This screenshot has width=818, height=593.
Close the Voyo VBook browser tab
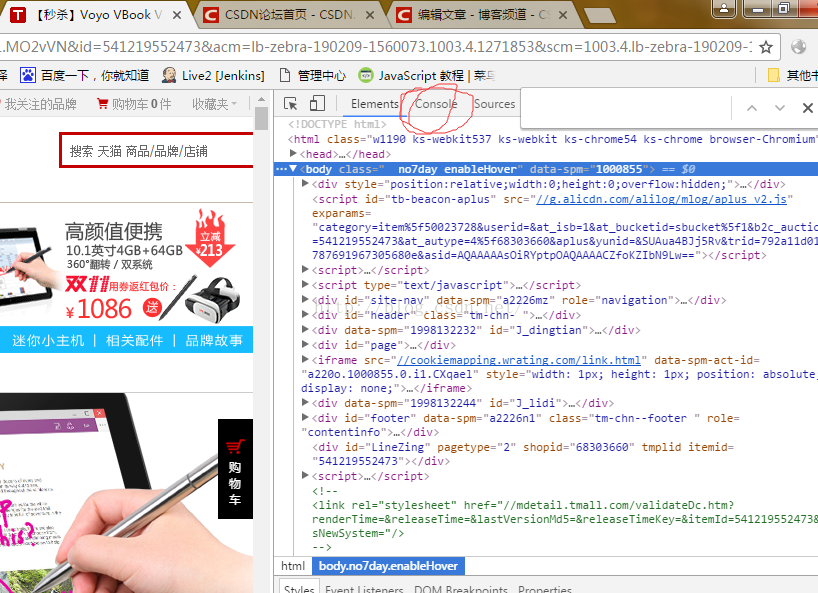177,15
